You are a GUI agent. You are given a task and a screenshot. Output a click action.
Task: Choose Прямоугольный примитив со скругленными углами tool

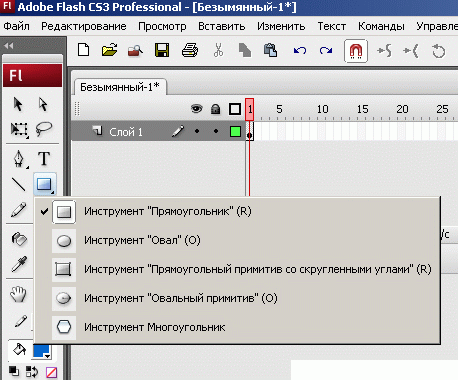click(x=237, y=269)
